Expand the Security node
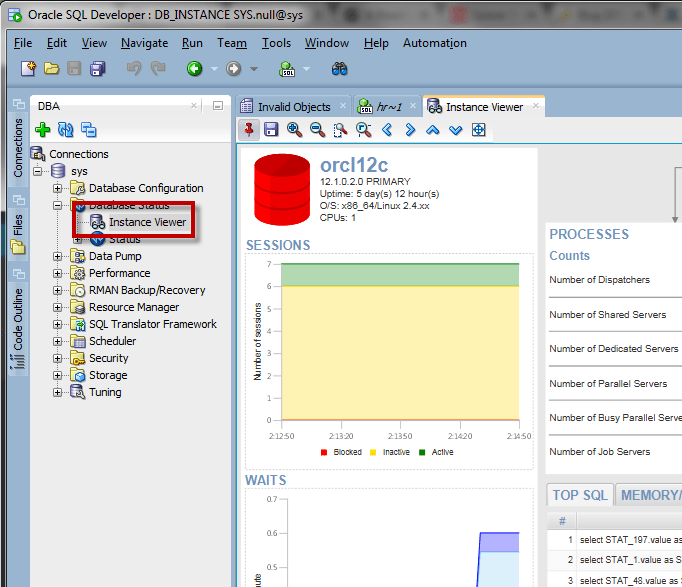 coord(57,358)
